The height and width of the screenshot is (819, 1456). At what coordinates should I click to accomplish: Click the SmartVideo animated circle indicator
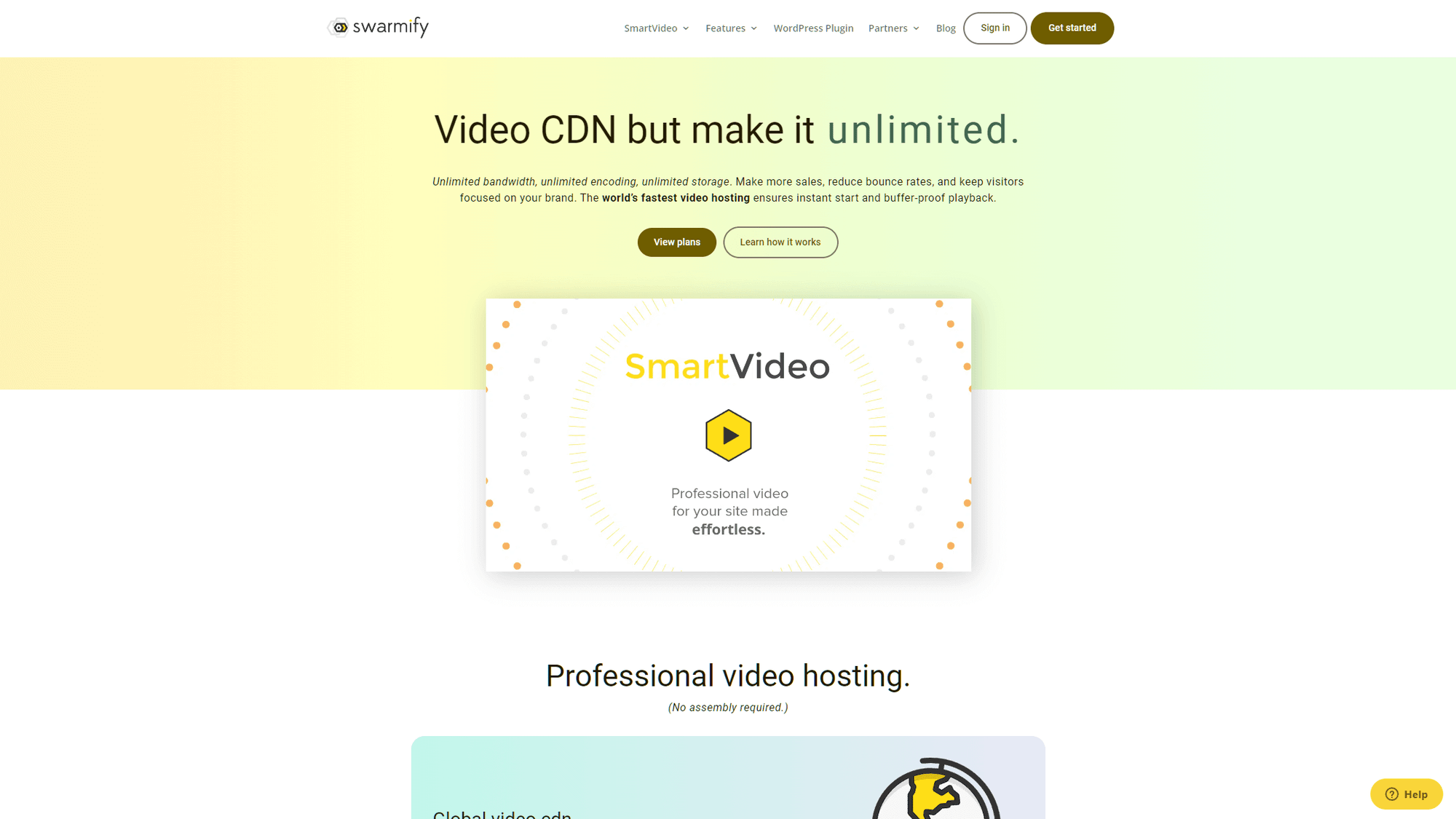tap(728, 435)
